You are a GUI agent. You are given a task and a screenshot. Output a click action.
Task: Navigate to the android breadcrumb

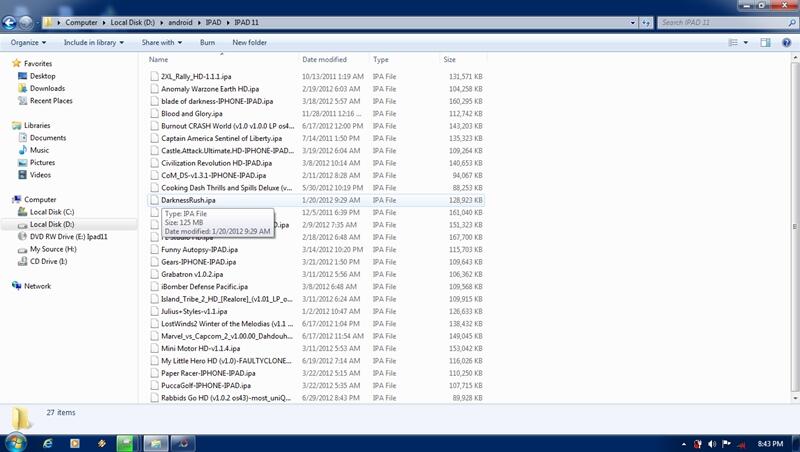180,22
